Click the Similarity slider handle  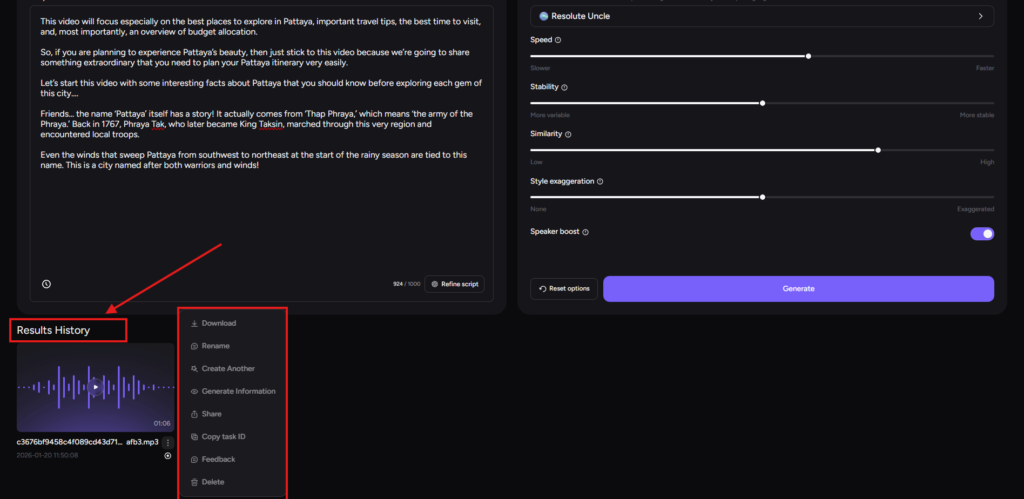tap(878, 150)
